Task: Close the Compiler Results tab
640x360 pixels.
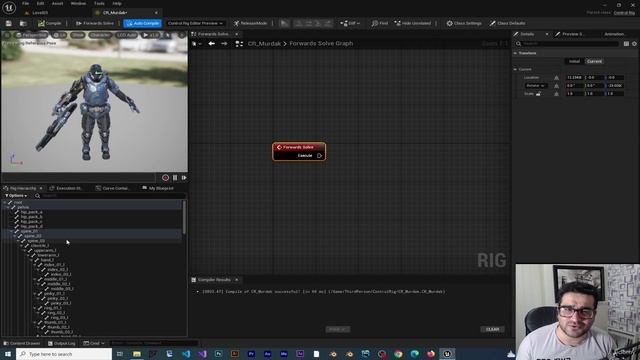Action: (237, 280)
